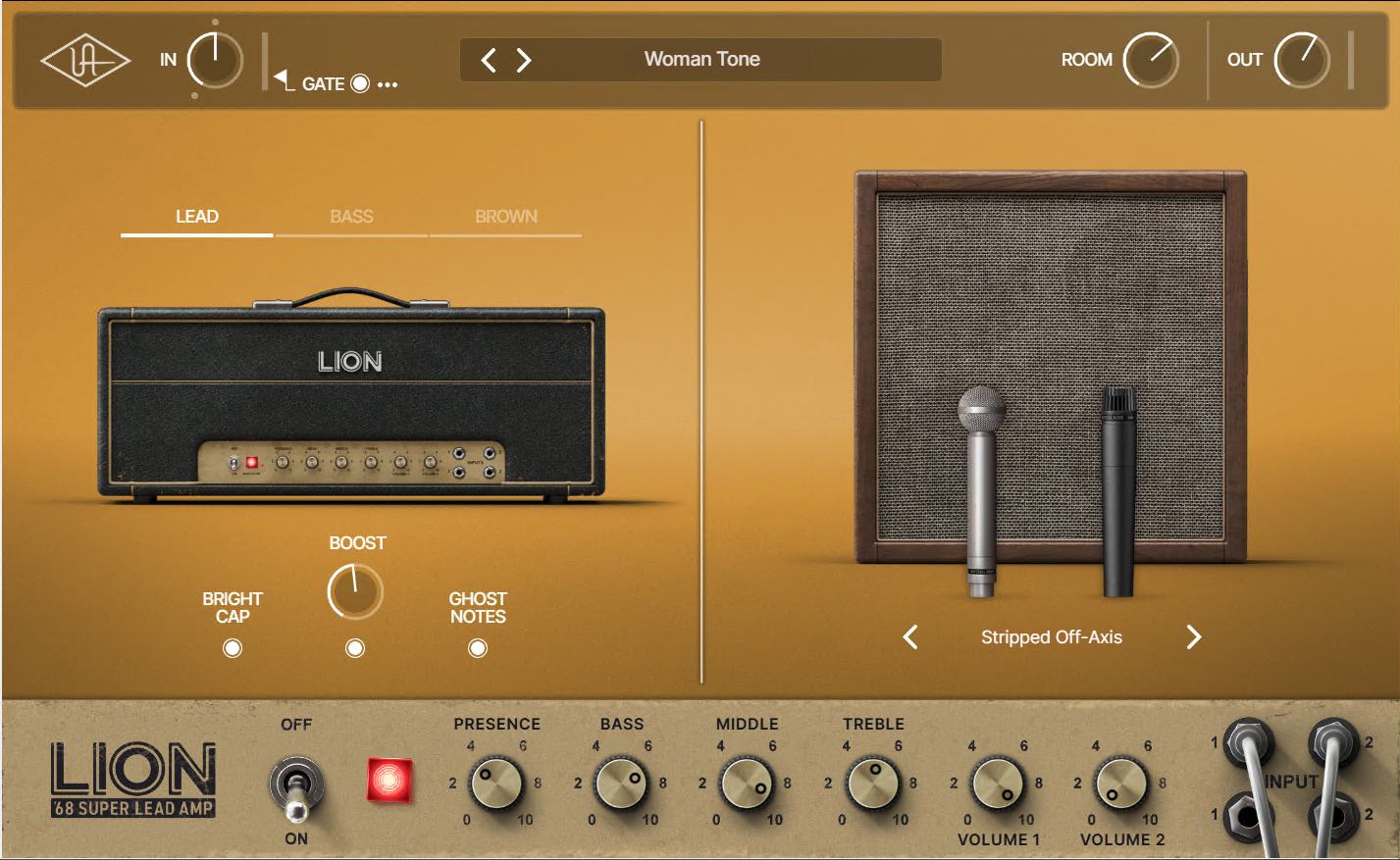This screenshot has height=860, width=1400.
Task: Flip the amp power OFF/ON switch
Action: pyautogui.click(x=294, y=786)
